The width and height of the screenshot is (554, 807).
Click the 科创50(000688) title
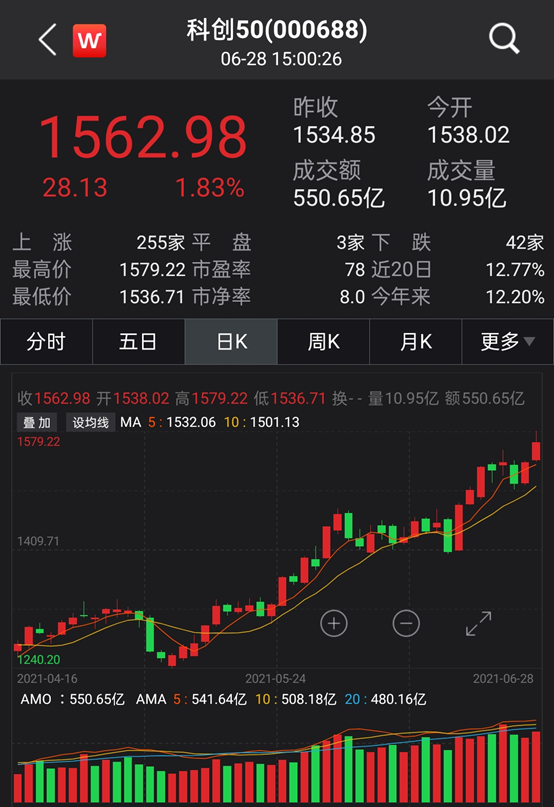click(x=277, y=30)
